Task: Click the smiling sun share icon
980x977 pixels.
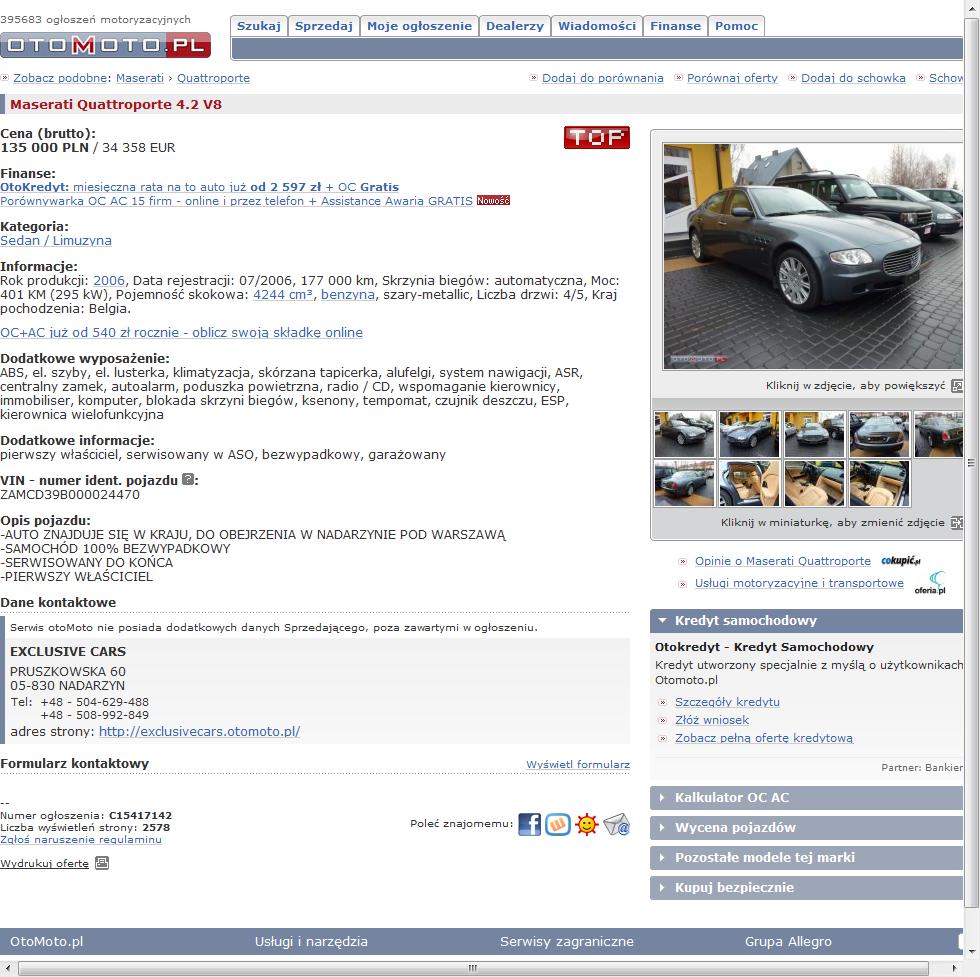Action: click(x=587, y=824)
